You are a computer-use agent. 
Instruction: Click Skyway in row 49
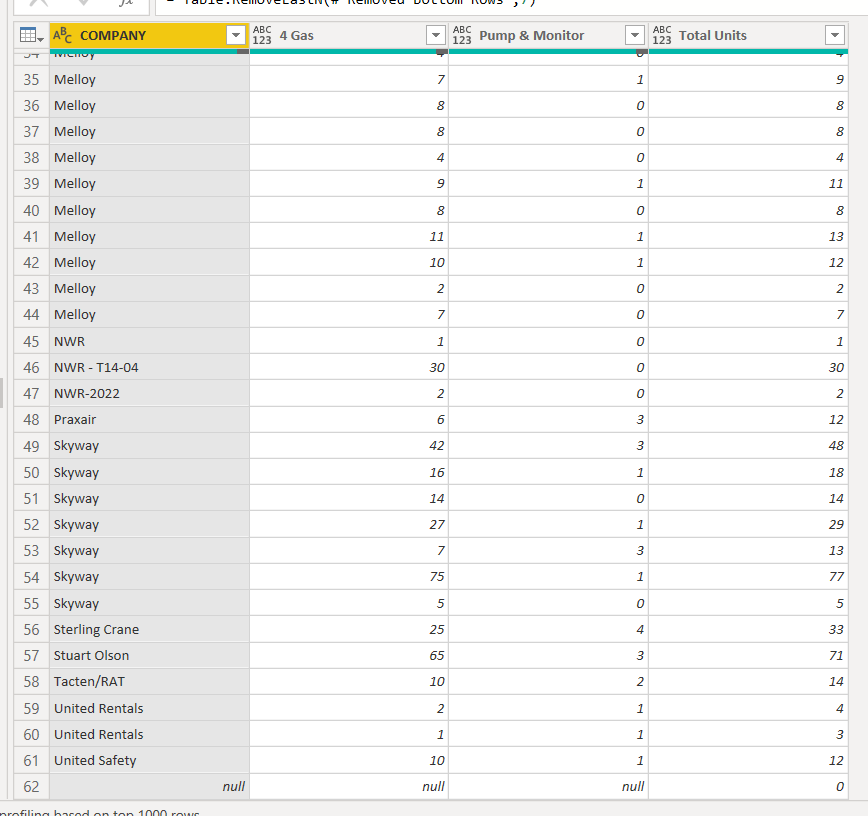[x=149, y=446]
